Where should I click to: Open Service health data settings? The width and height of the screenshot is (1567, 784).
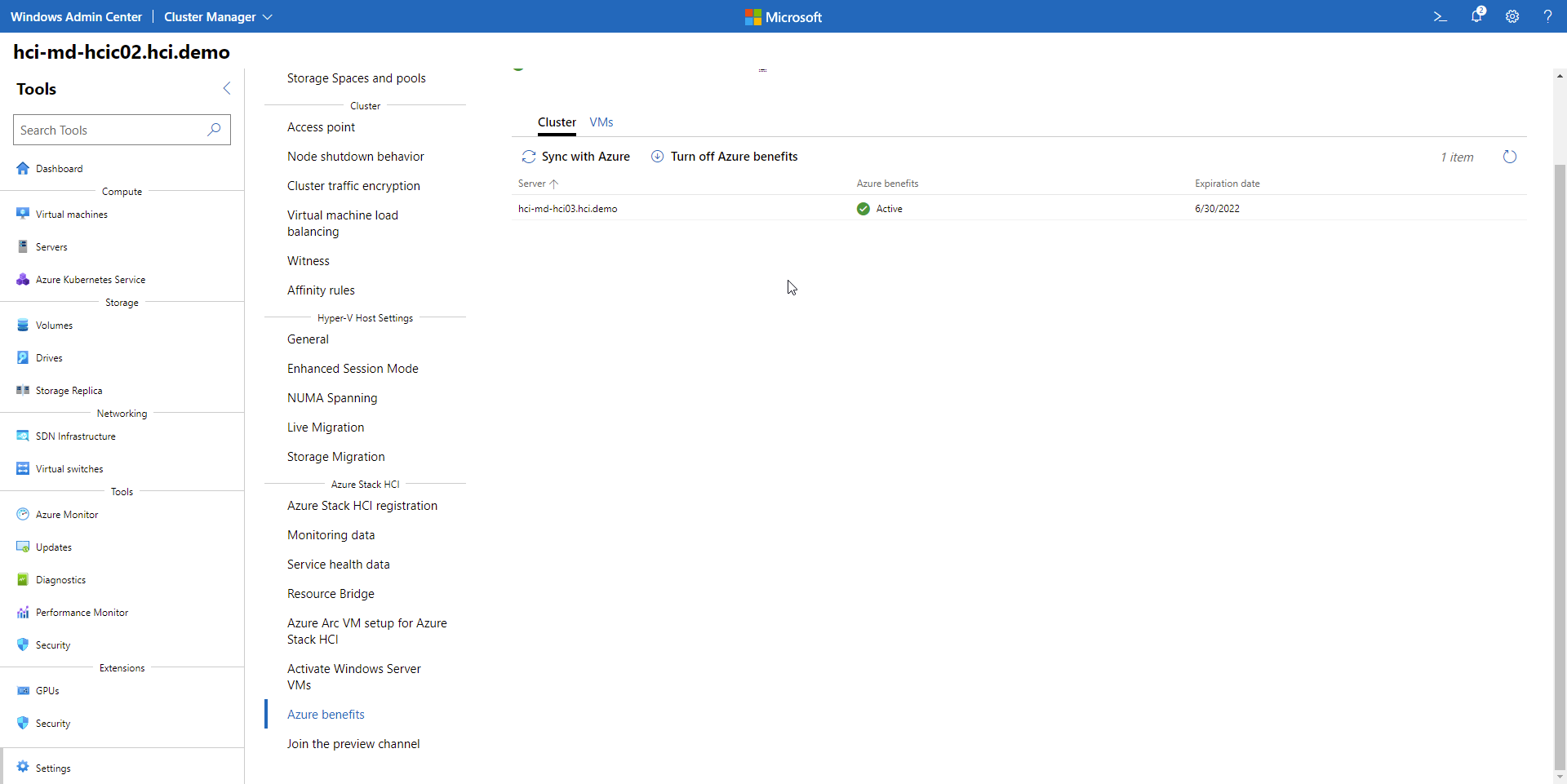point(338,565)
